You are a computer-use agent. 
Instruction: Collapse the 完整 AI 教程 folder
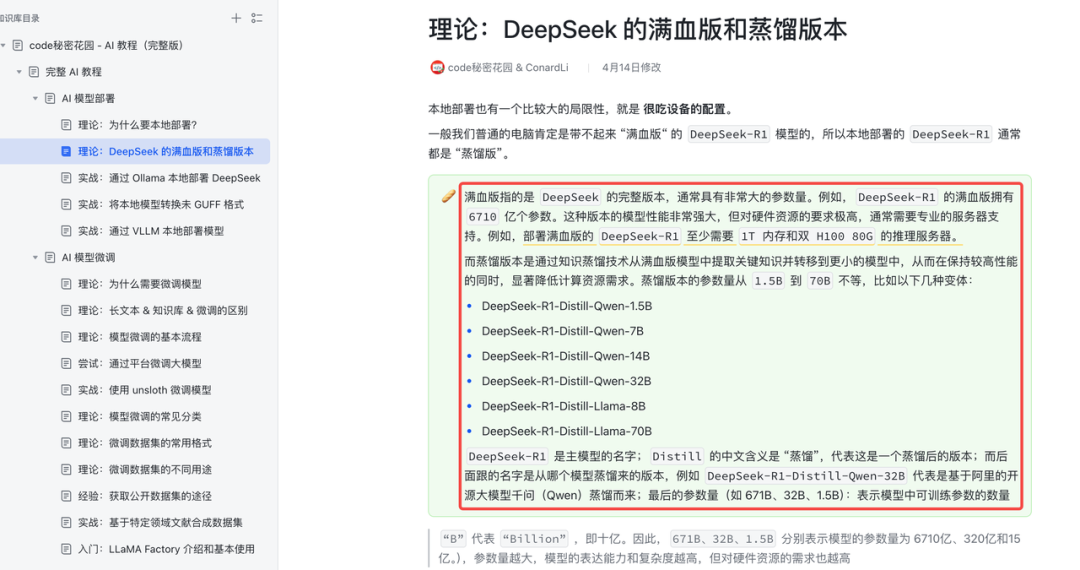[19, 72]
